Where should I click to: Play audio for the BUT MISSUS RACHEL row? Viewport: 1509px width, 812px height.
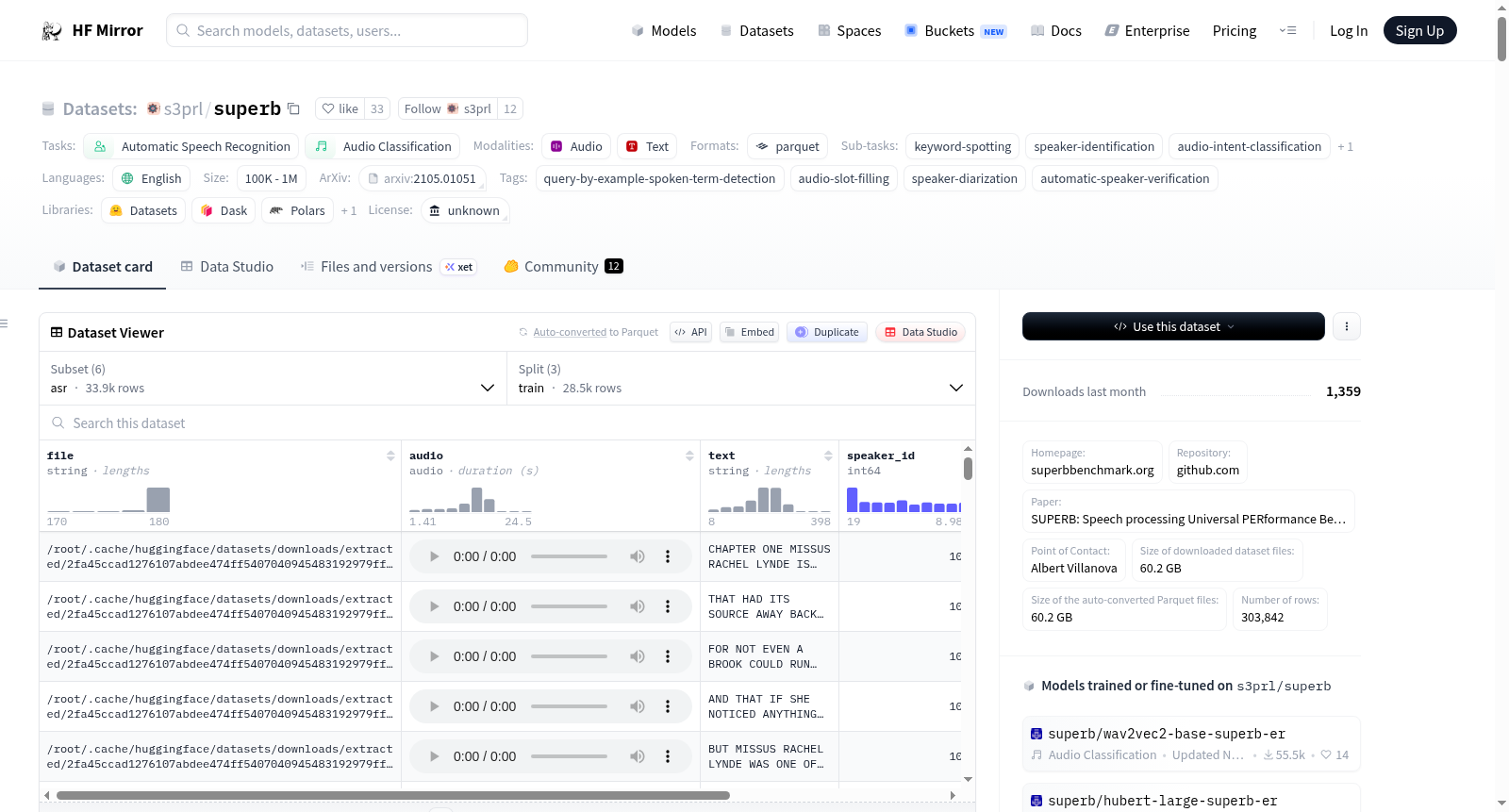(434, 756)
